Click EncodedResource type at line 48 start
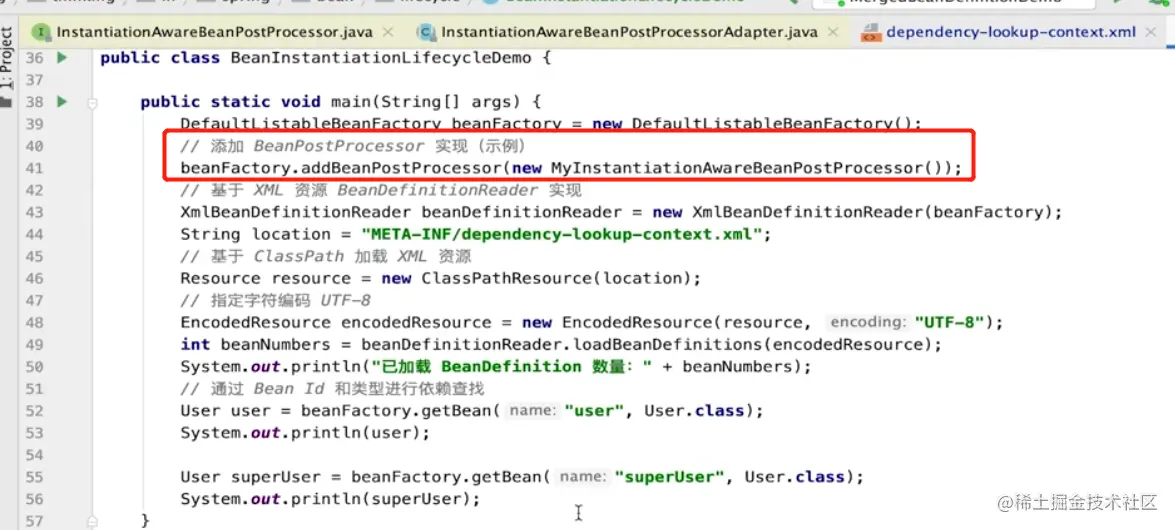 click(255, 323)
